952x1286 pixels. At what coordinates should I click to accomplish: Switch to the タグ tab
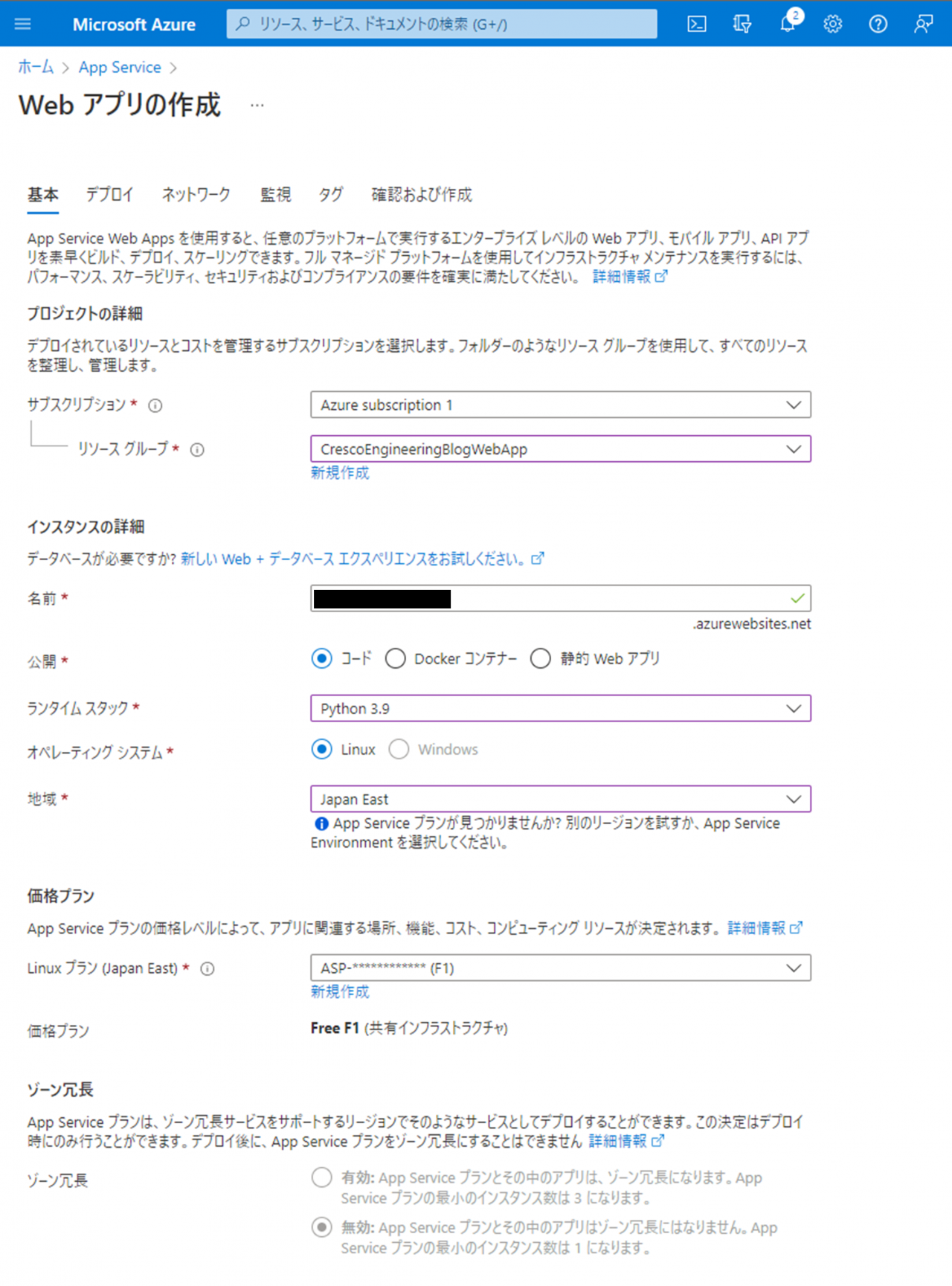point(331,195)
